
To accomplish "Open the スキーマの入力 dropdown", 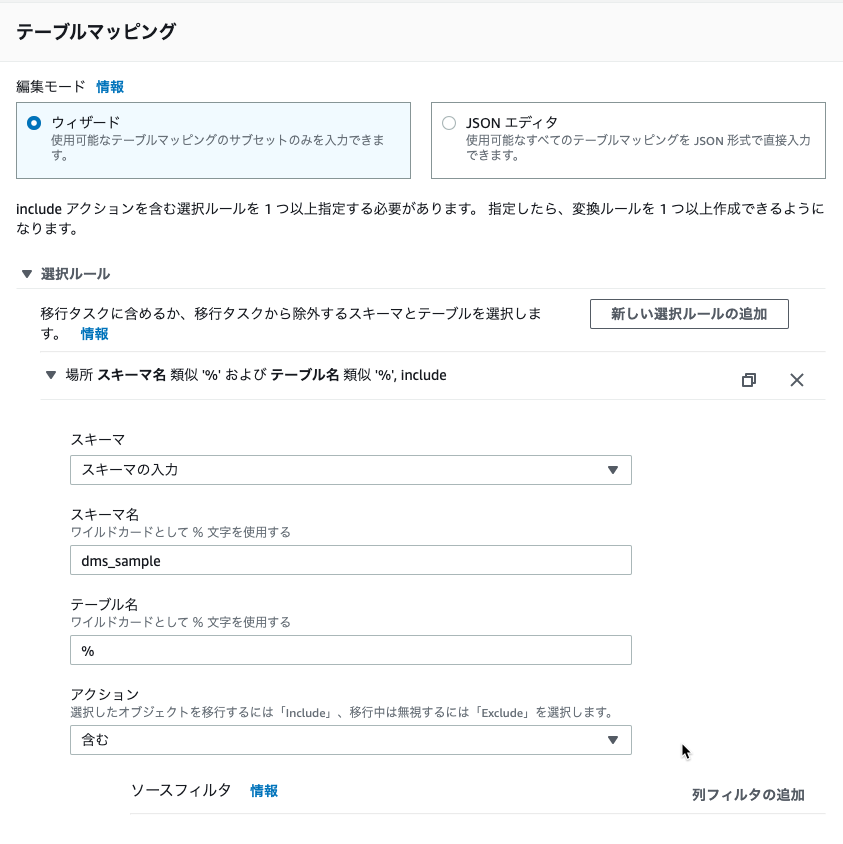I will pyautogui.click(x=350, y=470).
